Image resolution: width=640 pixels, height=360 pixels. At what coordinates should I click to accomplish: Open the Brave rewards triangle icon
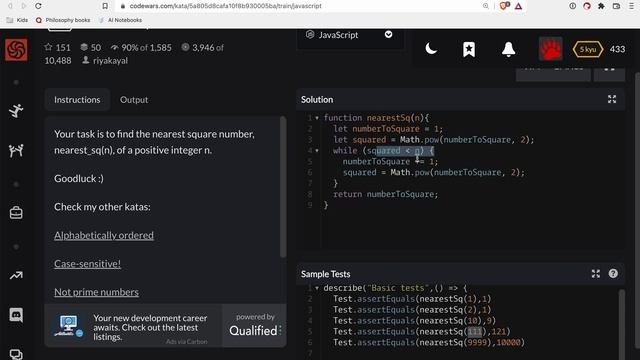[x=518, y=6]
